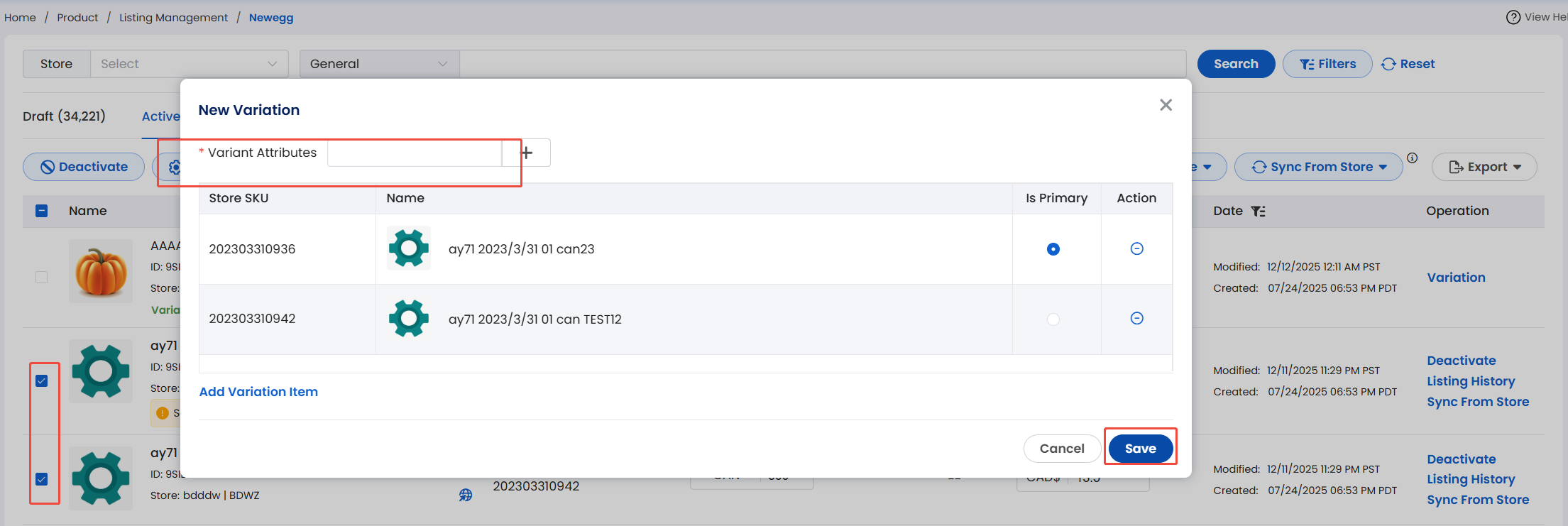Open View Help question mark icon
Image resolution: width=1568 pixels, height=526 pixels.
[x=1513, y=17]
